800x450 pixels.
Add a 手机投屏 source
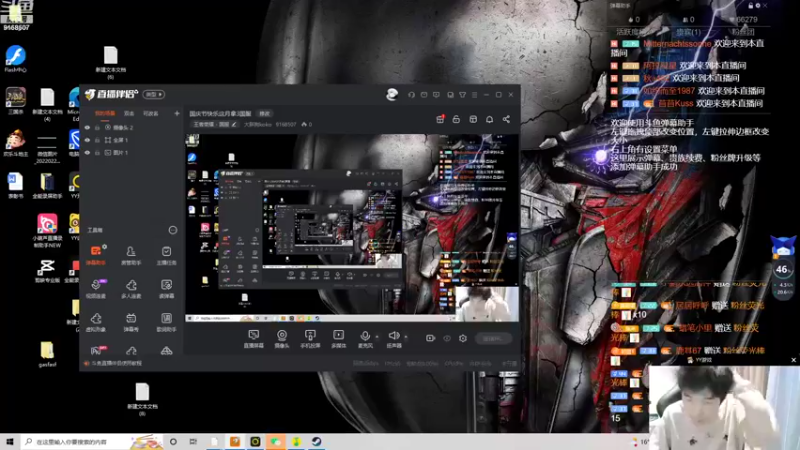pos(310,339)
